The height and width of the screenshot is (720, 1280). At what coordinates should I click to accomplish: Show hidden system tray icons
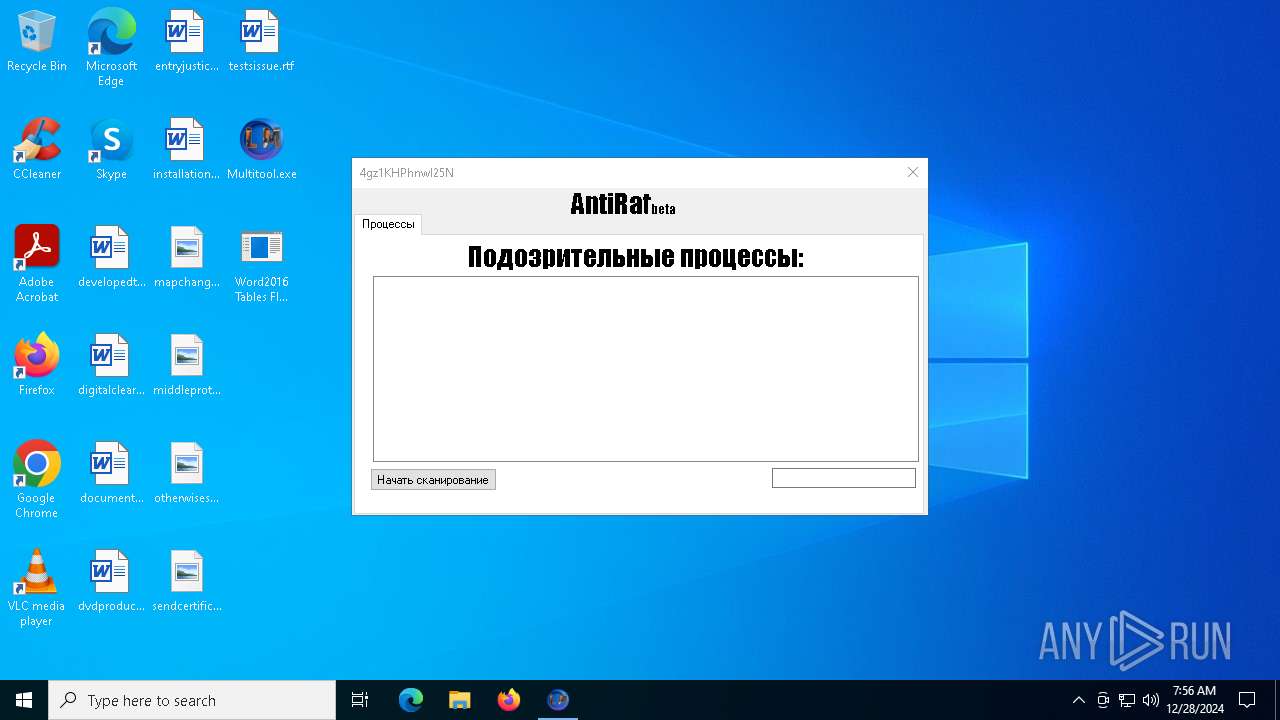1078,700
